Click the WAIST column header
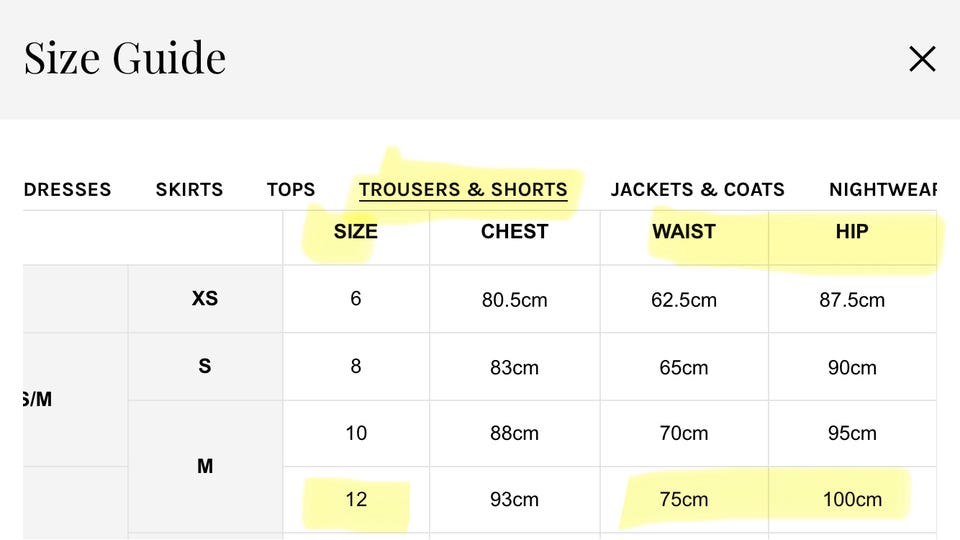 tap(684, 232)
